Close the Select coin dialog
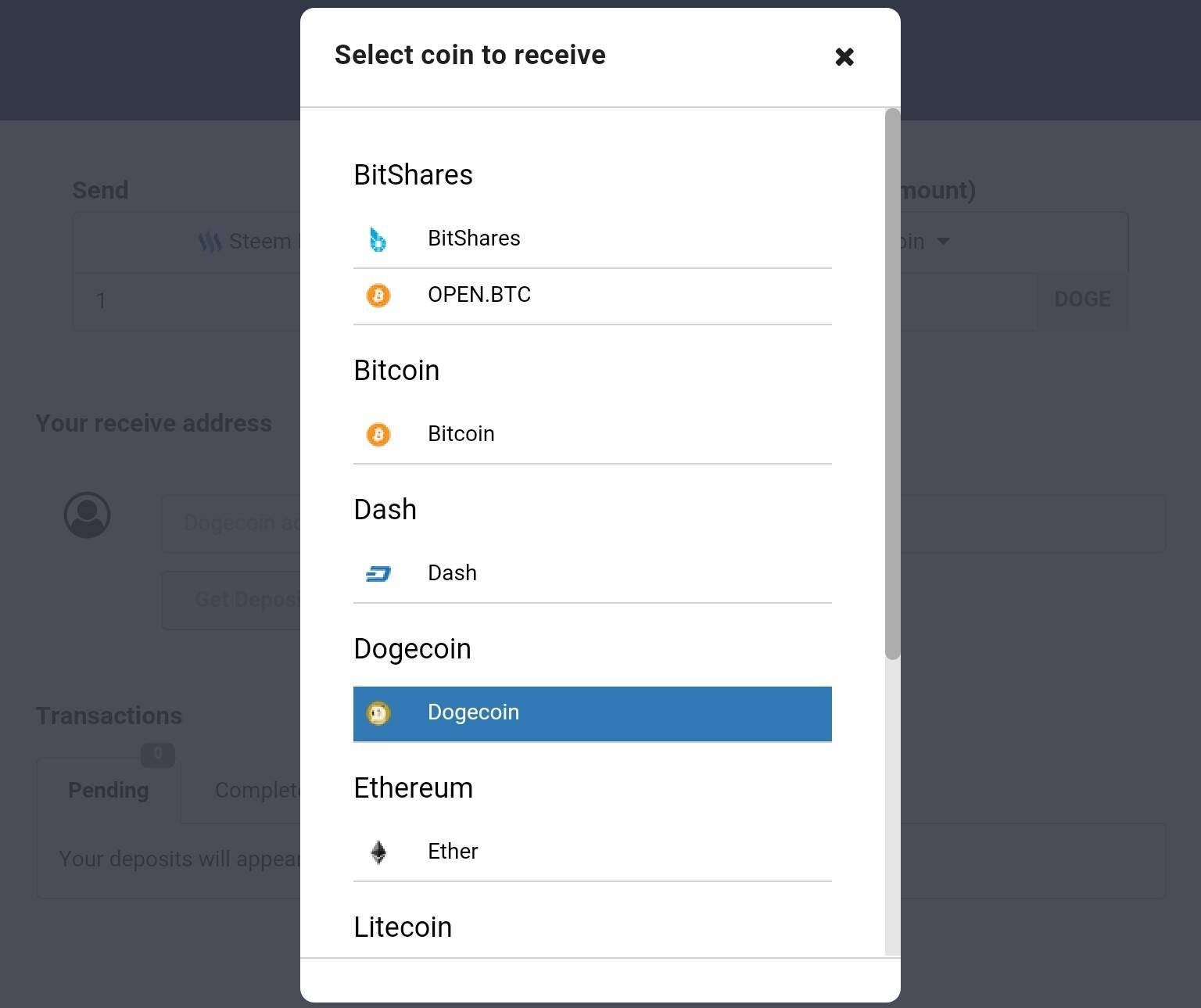The height and width of the screenshot is (1008, 1201). [x=844, y=56]
